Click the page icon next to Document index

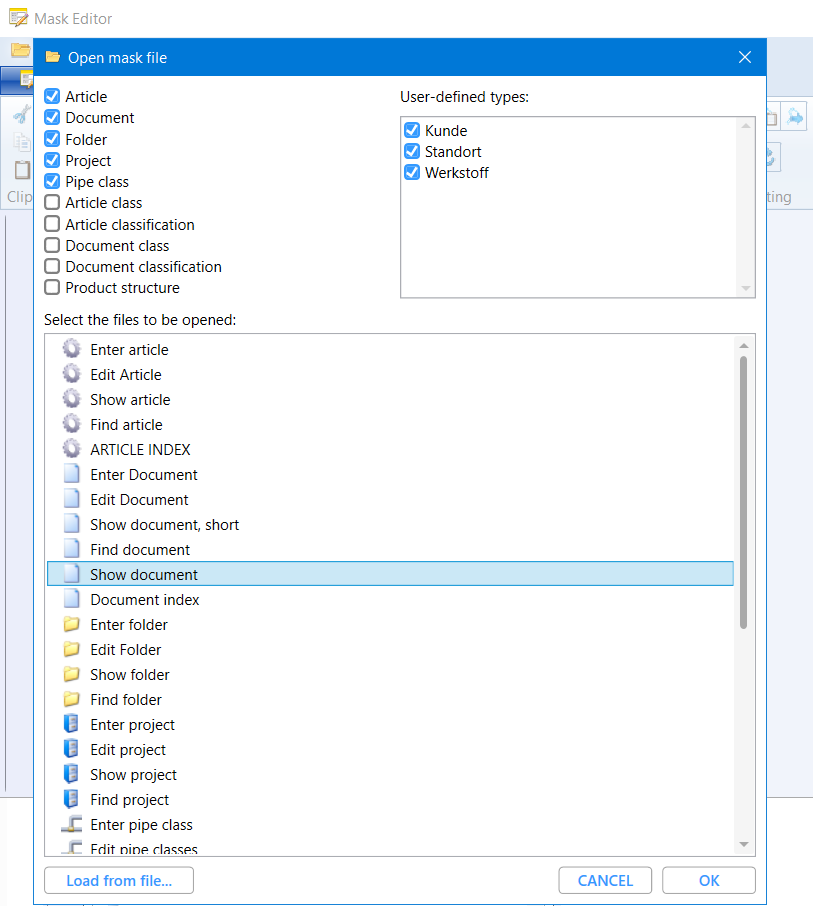[x=71, y=599]
